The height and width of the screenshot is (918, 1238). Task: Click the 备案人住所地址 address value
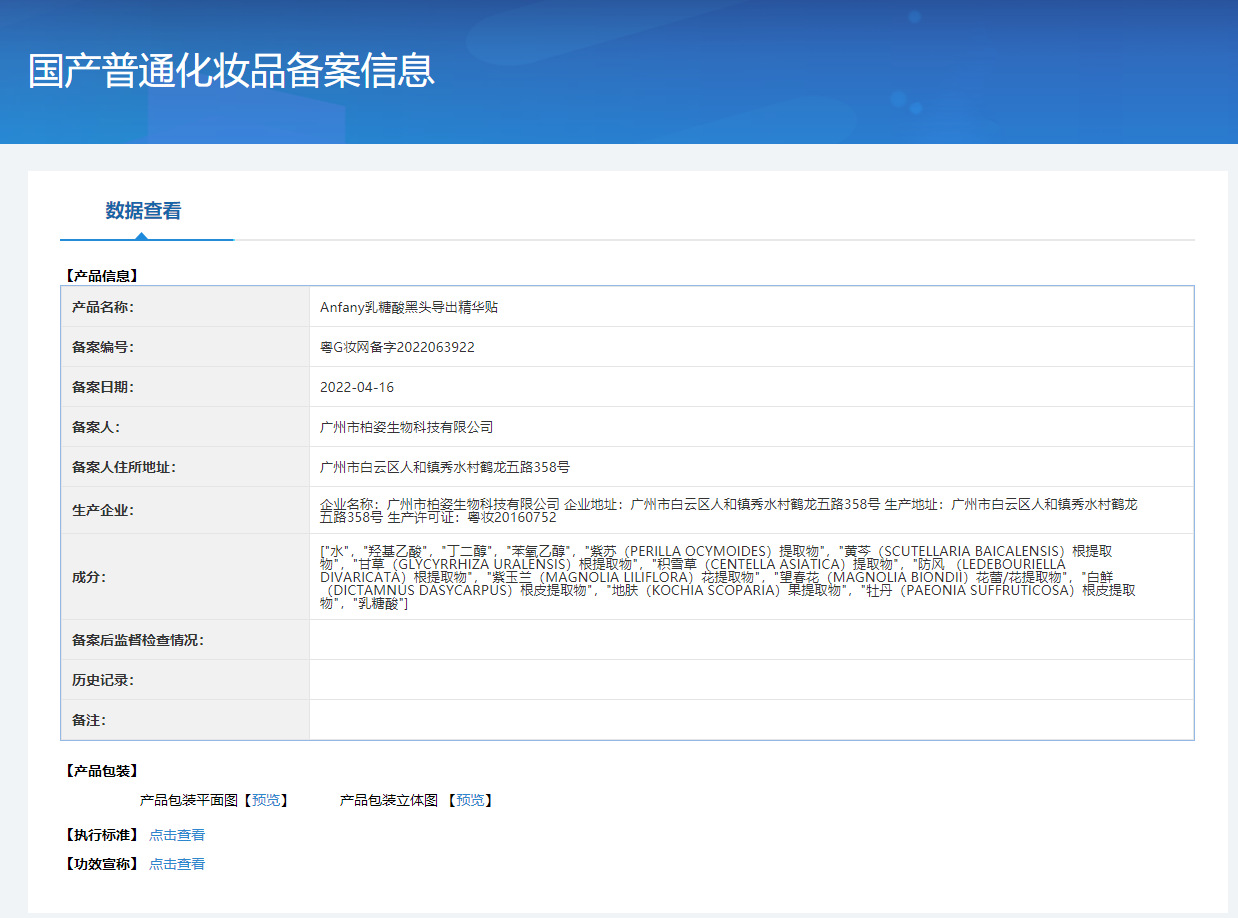coord(444,467)
